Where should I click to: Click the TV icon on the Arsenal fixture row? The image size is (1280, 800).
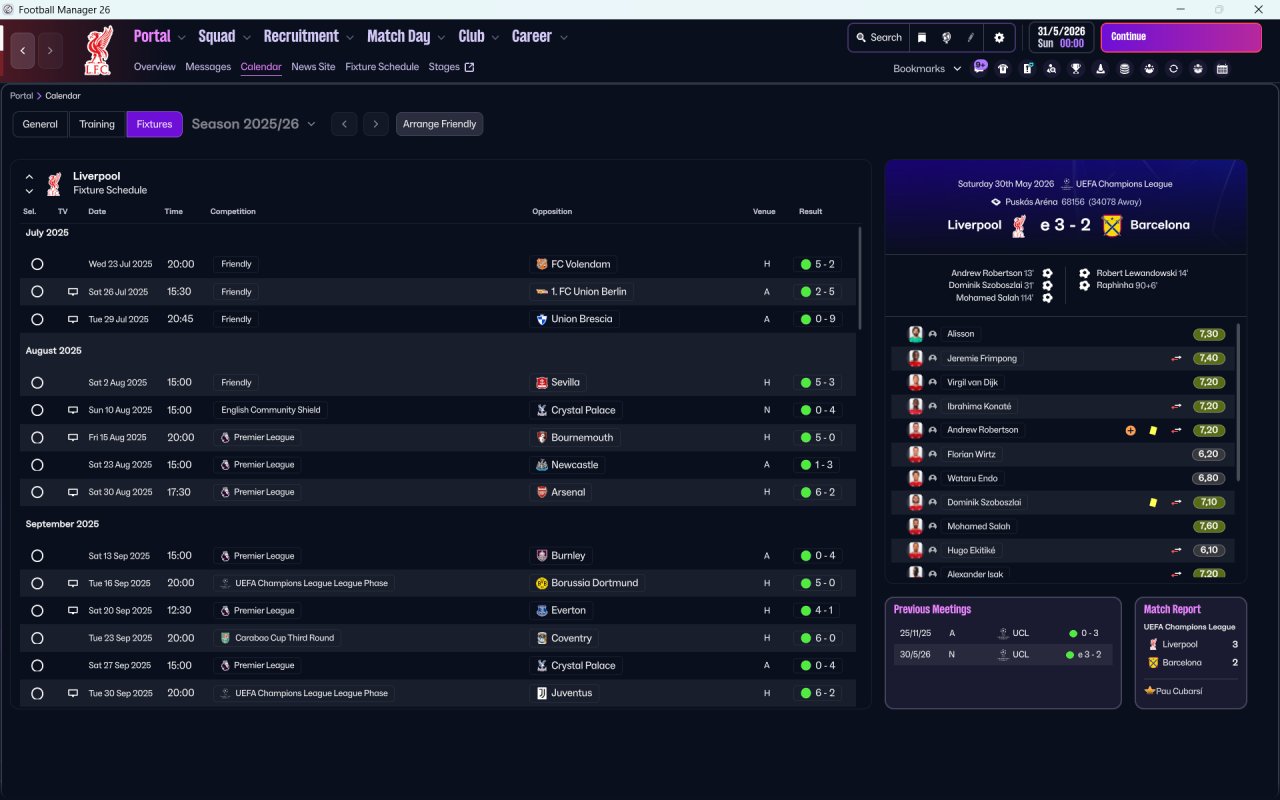[x=73, y=492]
